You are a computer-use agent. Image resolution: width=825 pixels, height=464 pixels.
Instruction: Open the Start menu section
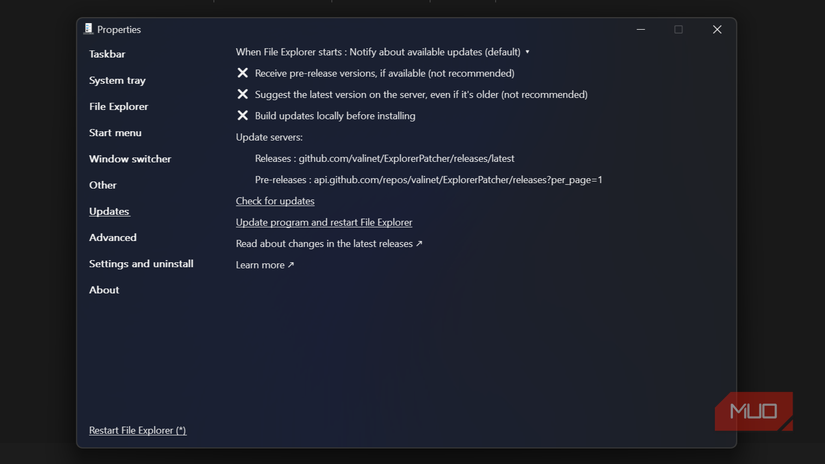[x=115, y=132]
